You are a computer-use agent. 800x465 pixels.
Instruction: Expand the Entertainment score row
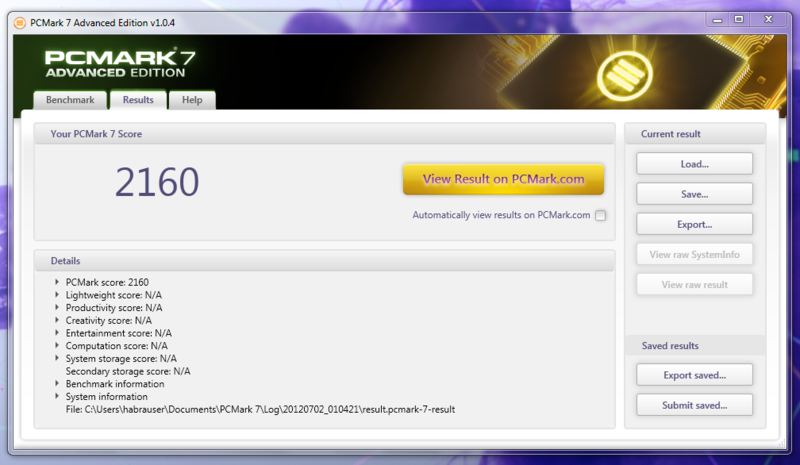point(57,333)
